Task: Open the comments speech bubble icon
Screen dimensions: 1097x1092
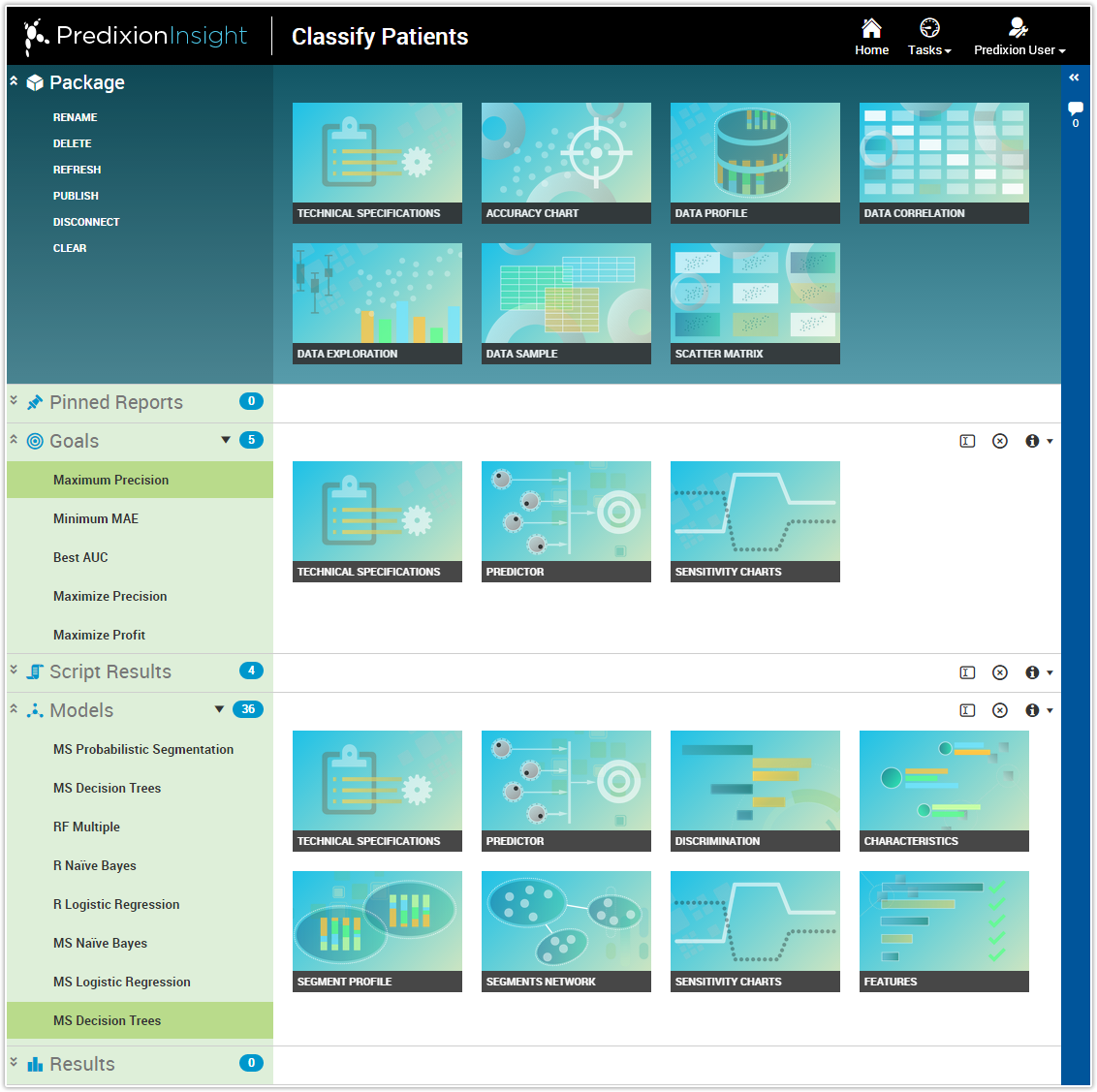Action: (x=1076, y=108)
